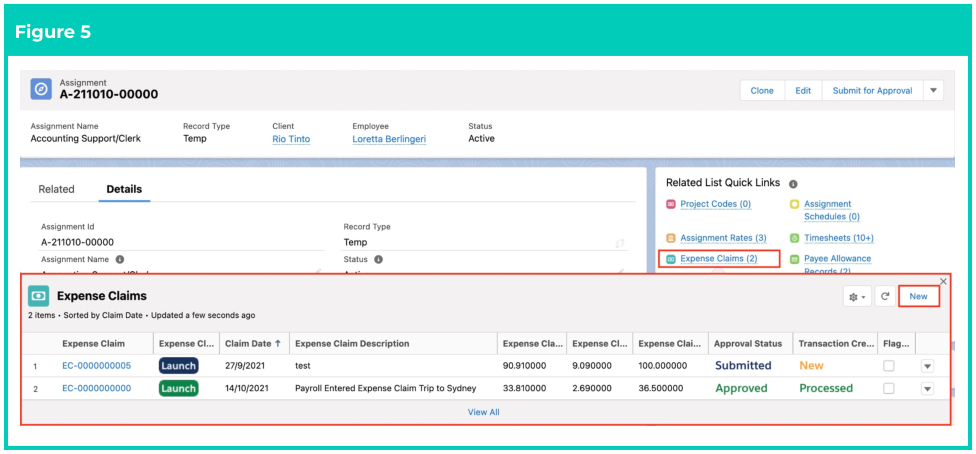Open the Assignment Rates (3) link

(723, 238)
